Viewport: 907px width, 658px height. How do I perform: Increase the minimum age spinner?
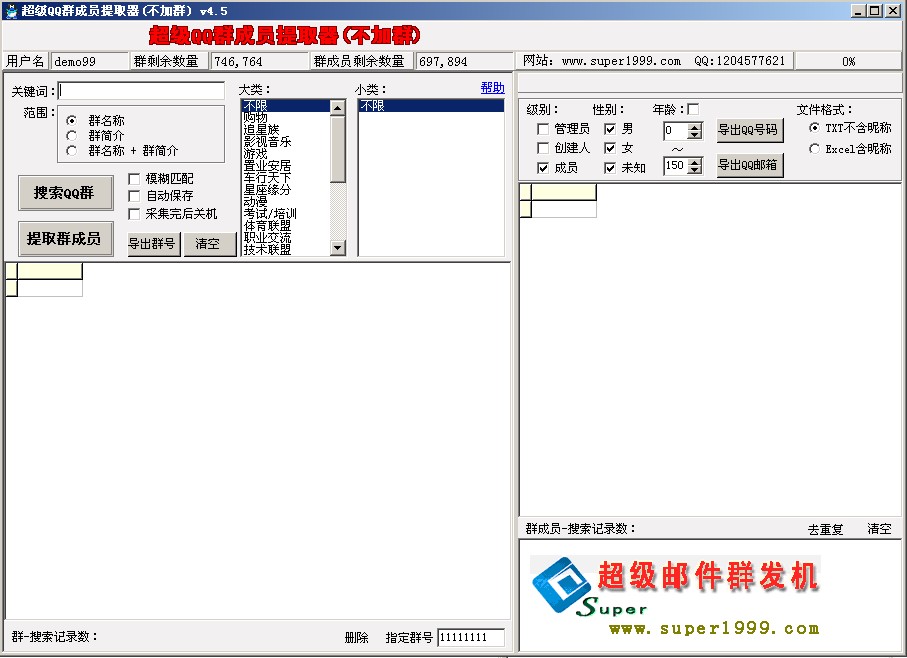point(695,126)
